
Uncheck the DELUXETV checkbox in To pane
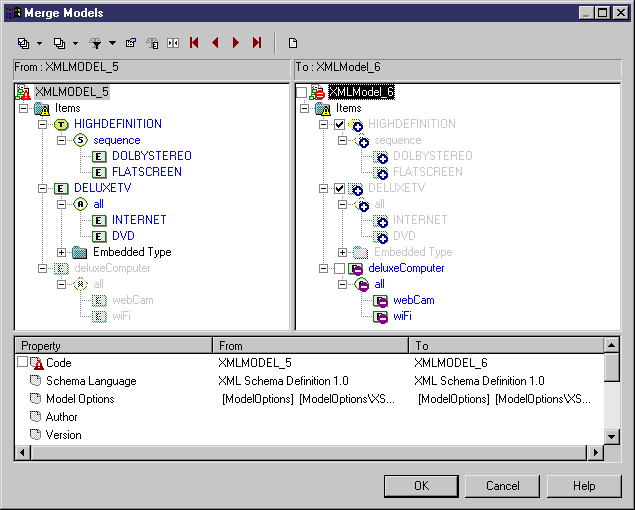pos(339,188)
